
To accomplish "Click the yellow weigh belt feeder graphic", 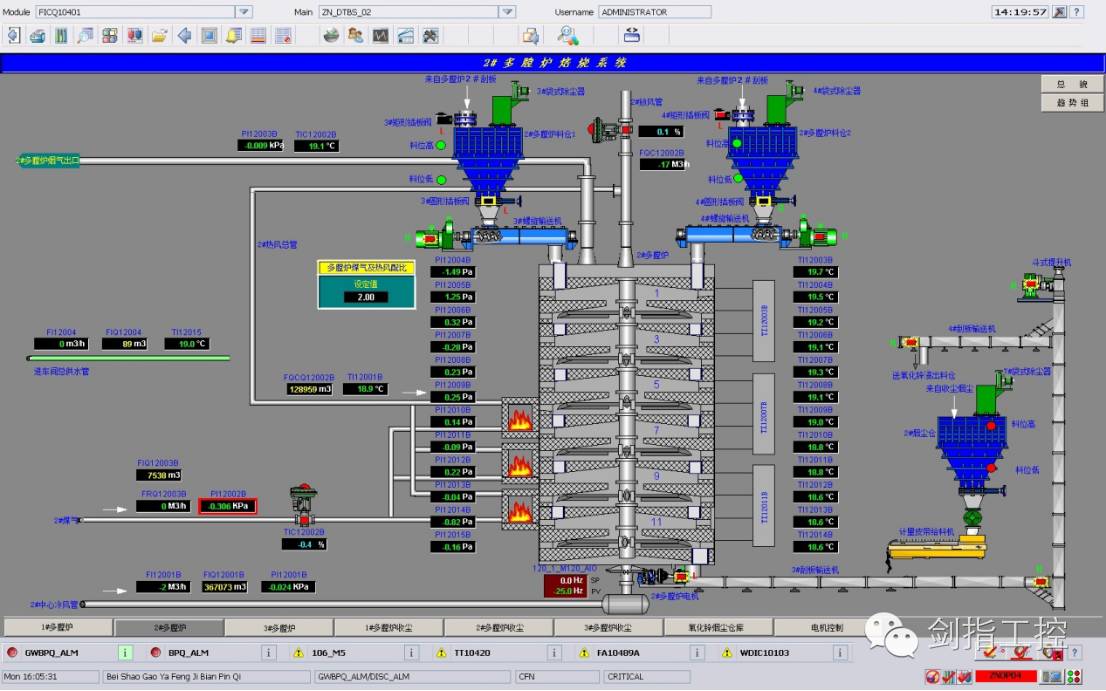I will tap(937, 547).
